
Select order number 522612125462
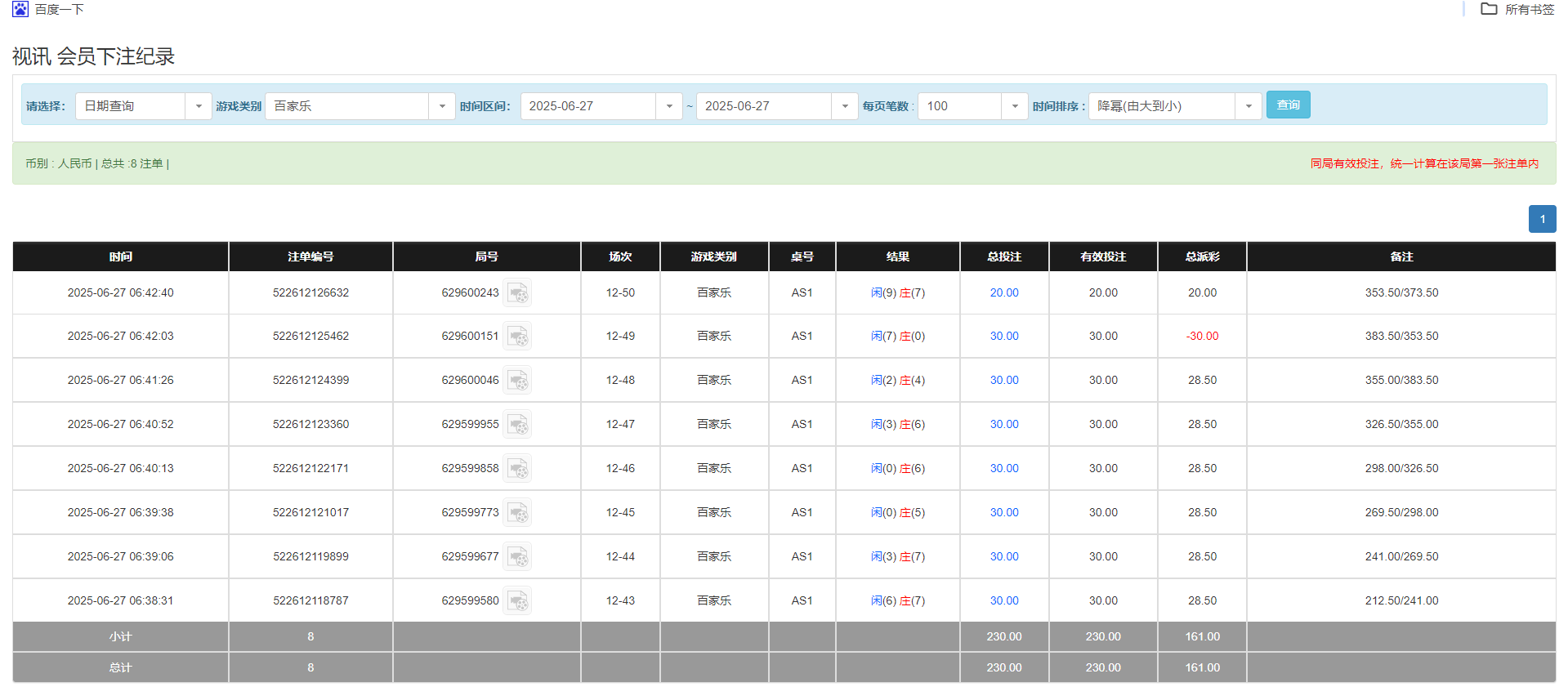(310, 336)
